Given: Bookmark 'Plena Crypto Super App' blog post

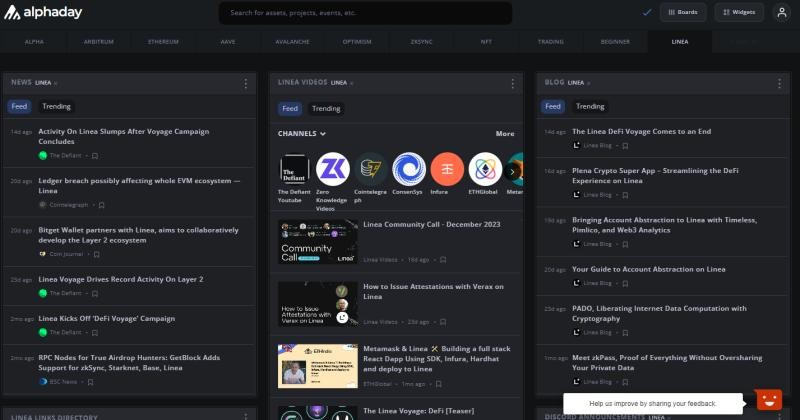Looking at the screenshot, I should pos(625,195).
